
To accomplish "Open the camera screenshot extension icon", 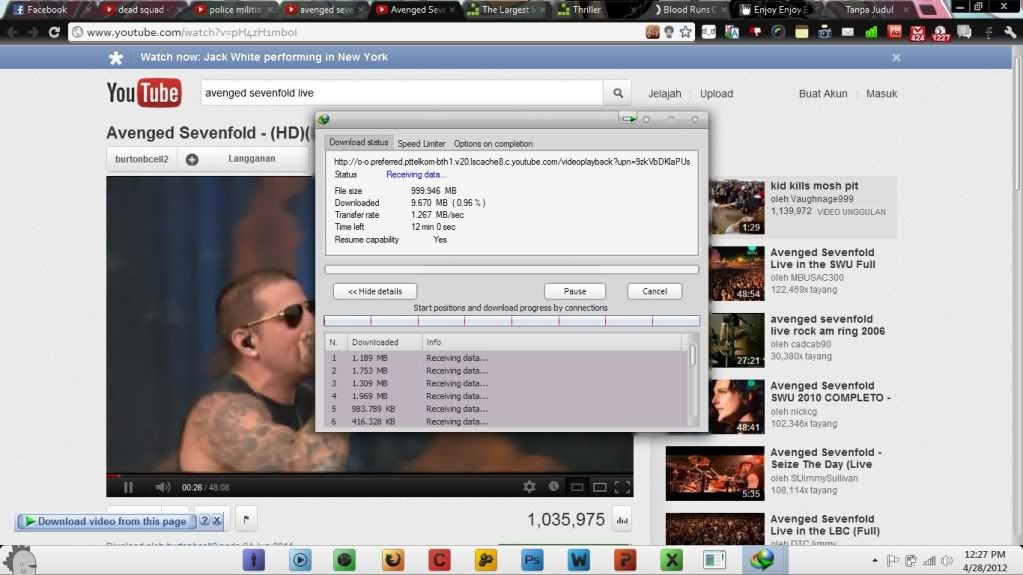I will tap(825, 32).
